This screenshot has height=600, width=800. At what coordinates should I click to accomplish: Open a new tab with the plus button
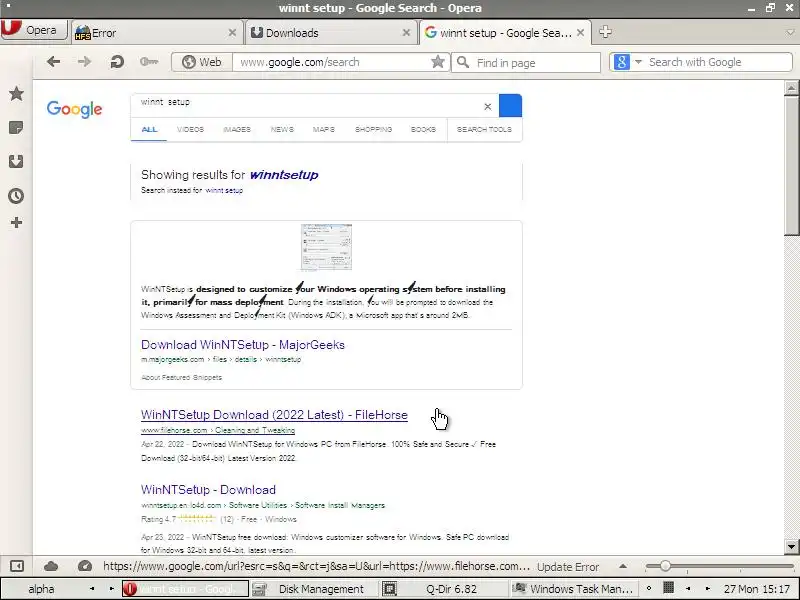(x=605, y=32)
